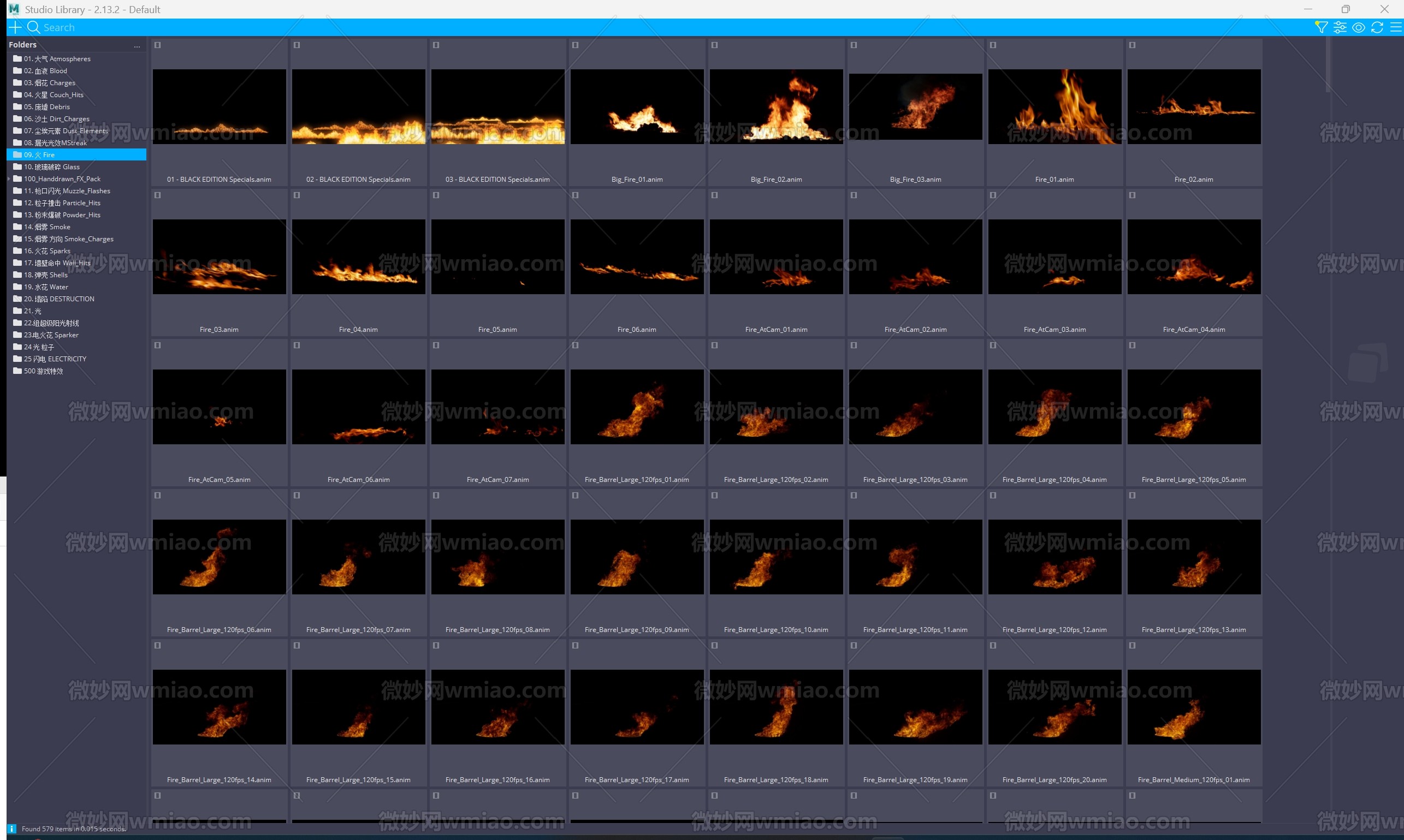Open the filter funnel menu
1404x840 pixels.
pyautogui.click(x=1321, y=27)
